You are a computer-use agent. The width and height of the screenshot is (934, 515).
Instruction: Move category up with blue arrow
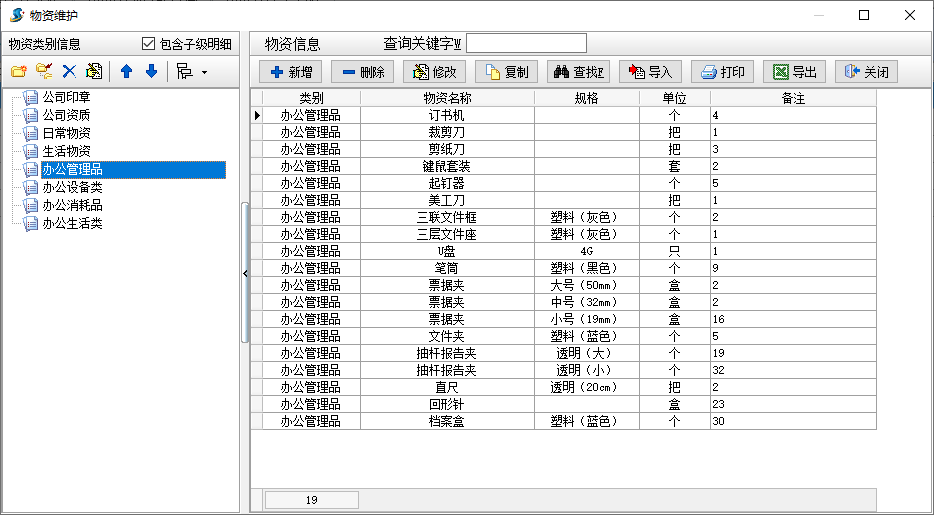(x=126, y=71)
